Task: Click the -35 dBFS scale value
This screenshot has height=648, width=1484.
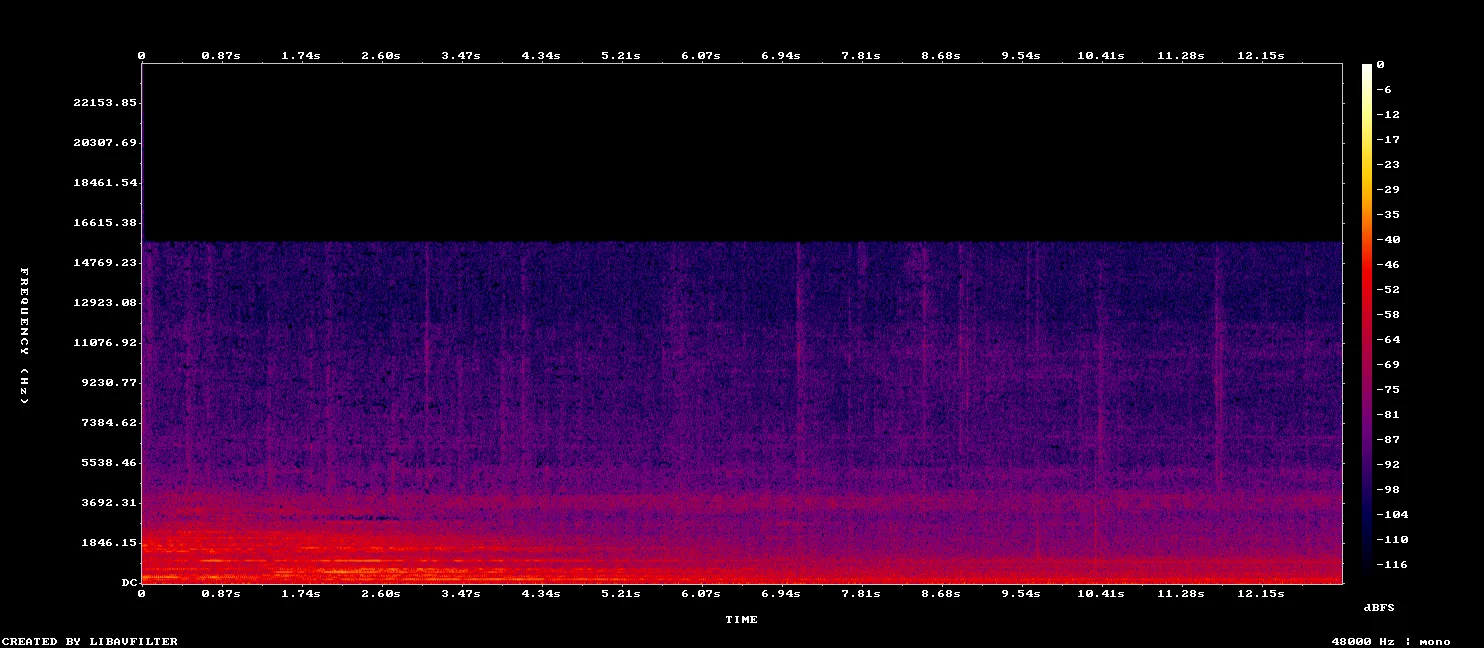Action: point(1388,215)
